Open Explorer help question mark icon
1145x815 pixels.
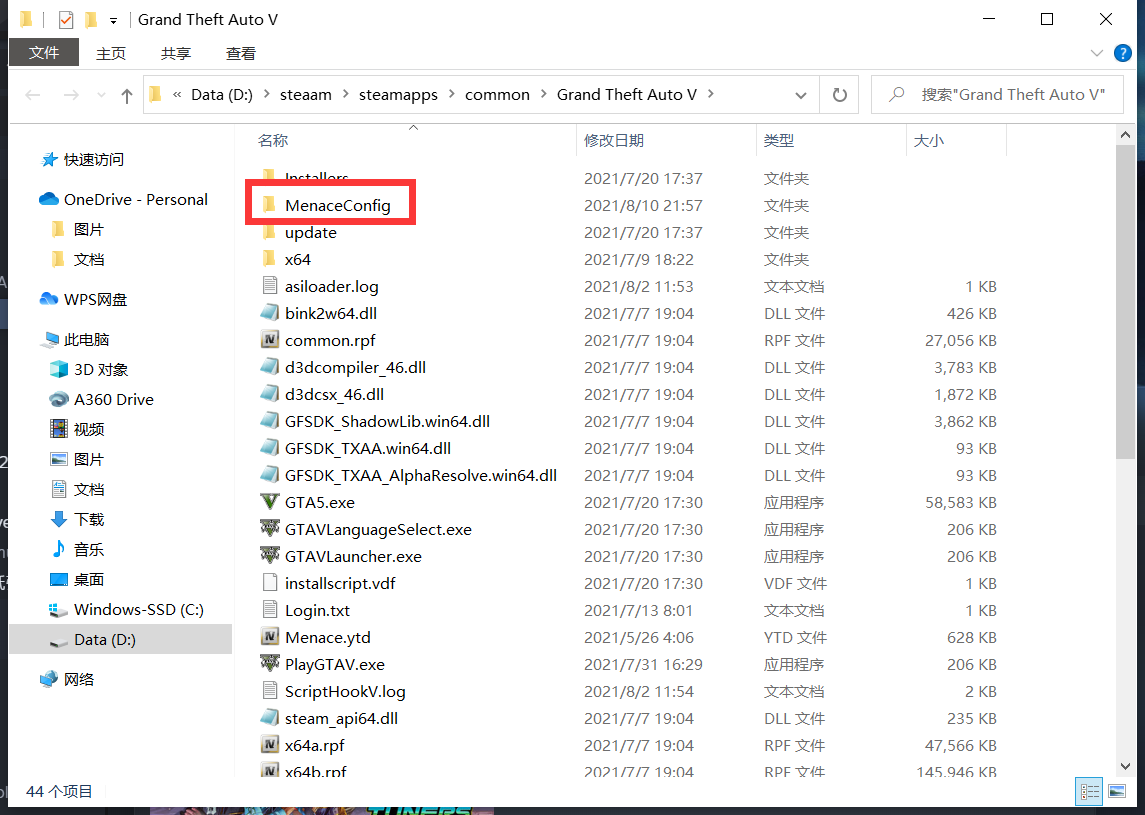coord(1122,53)
